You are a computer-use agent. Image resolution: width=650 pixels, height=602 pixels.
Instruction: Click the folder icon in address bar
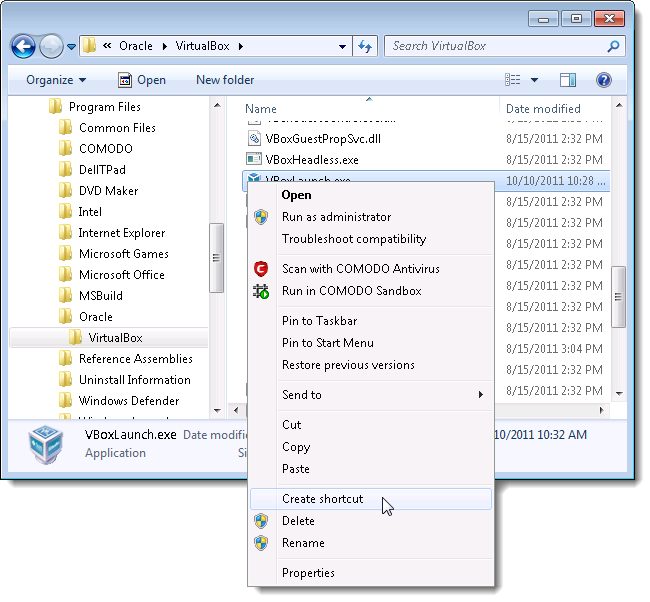point(89,46)
